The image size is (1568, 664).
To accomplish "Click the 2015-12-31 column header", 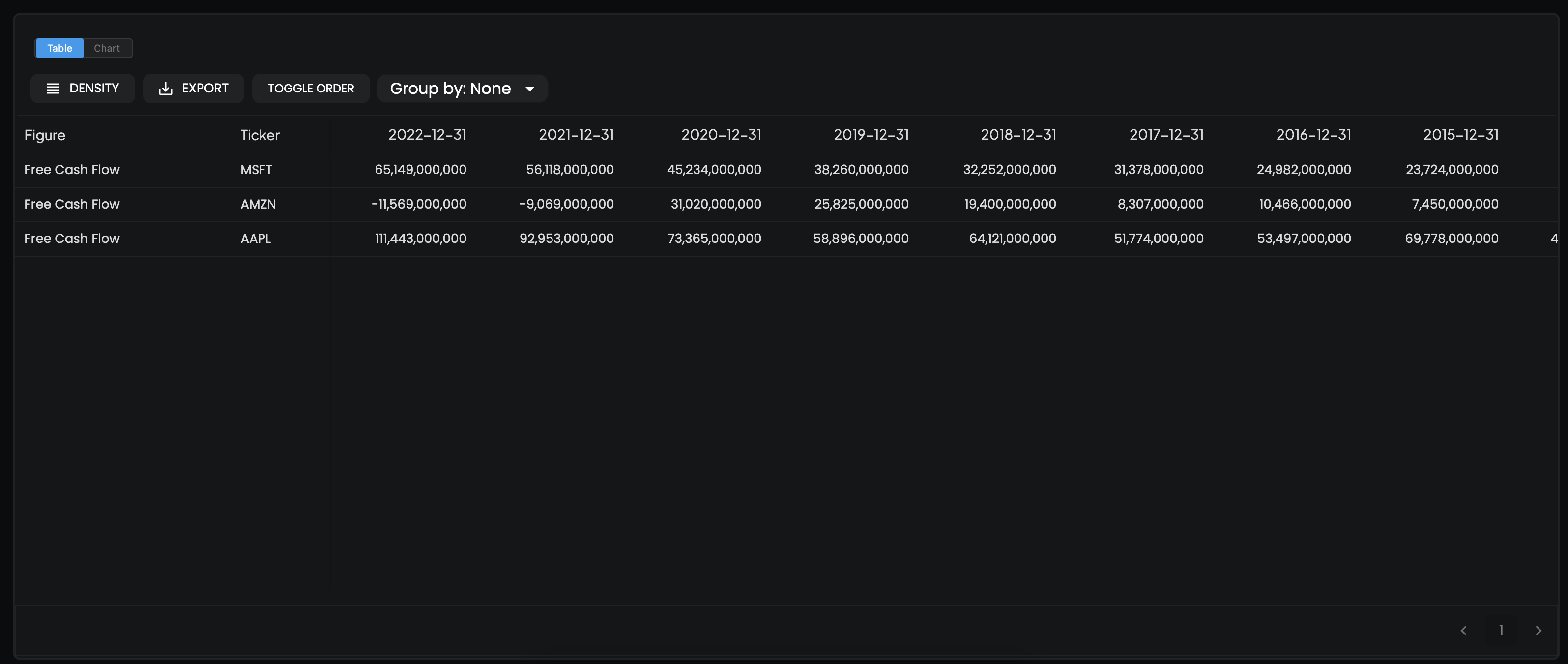I will [1461, 135].
